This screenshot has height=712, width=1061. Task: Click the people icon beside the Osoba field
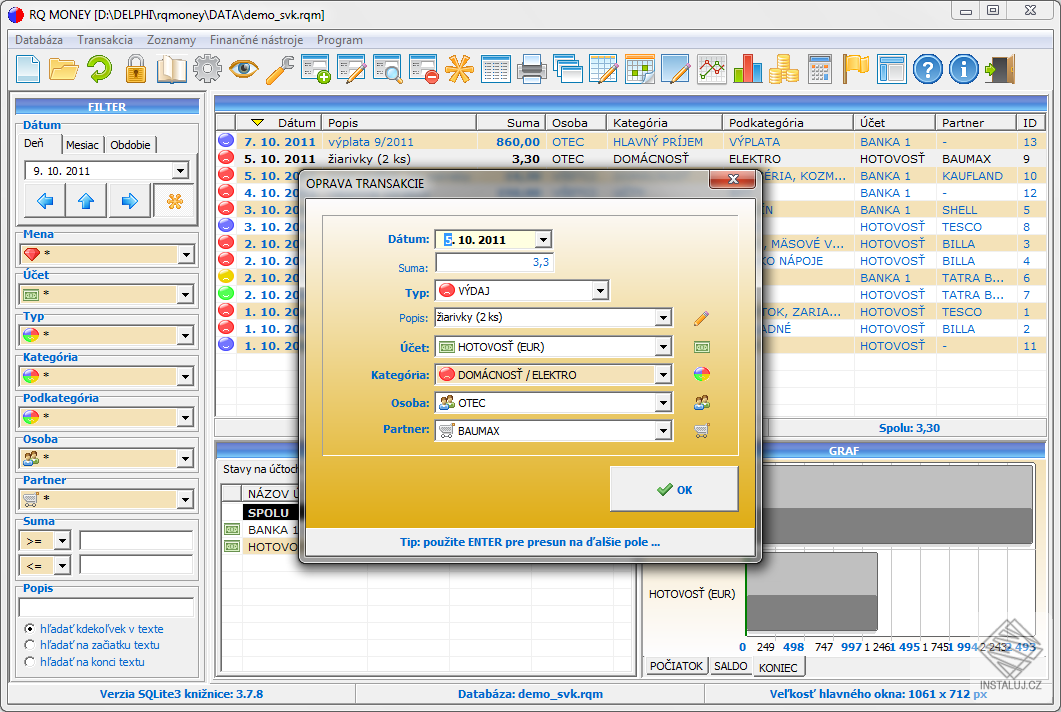(x=702, y=403)
